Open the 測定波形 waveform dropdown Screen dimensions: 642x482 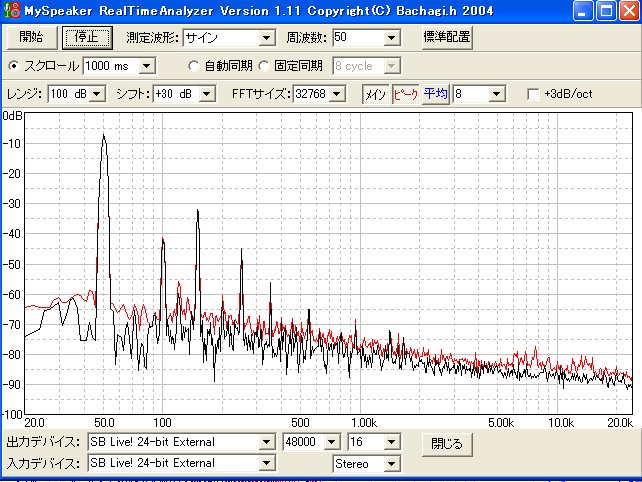[x=228, y=38]
